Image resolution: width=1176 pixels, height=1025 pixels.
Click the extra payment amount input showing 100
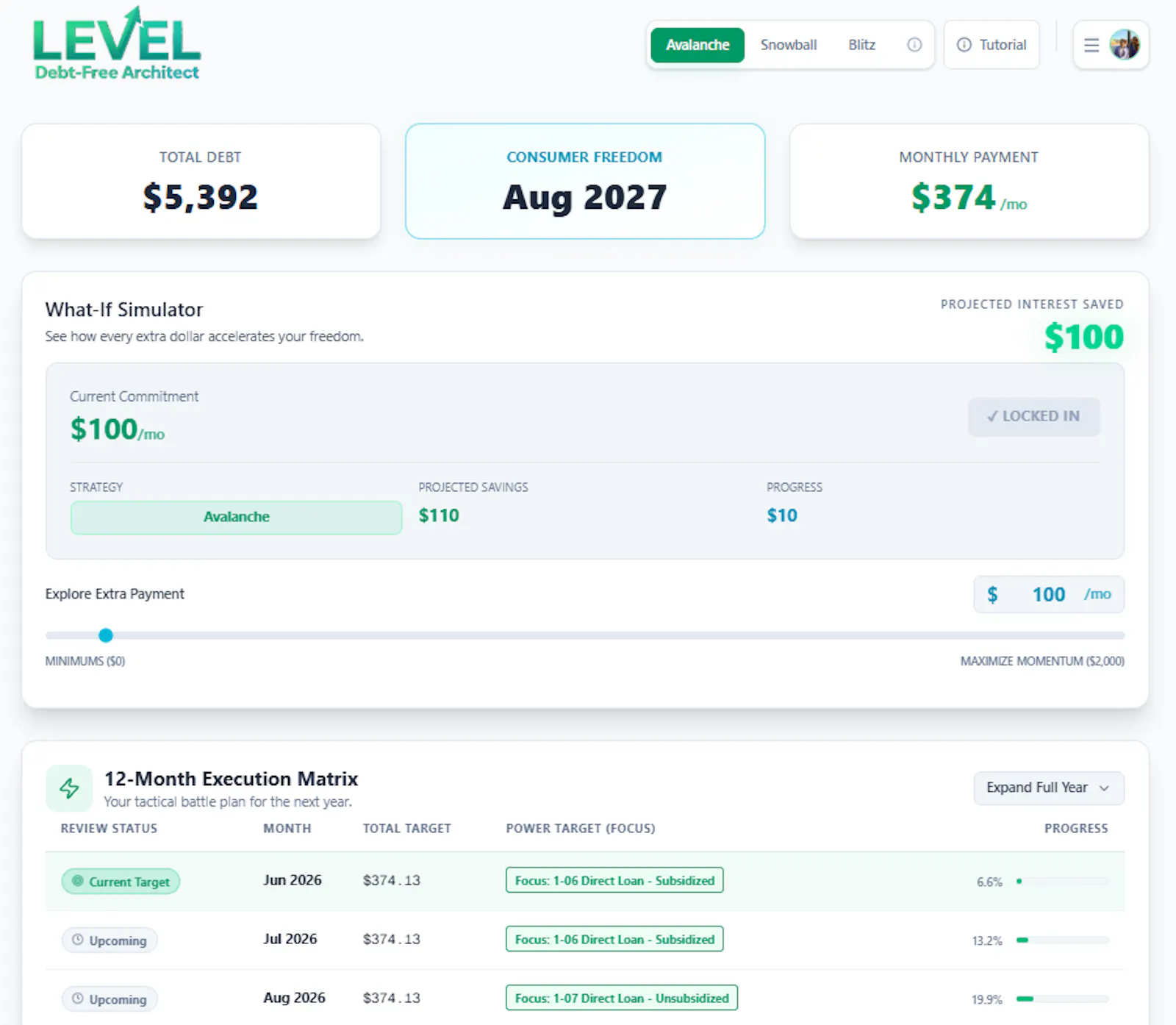coord(1049,594)
